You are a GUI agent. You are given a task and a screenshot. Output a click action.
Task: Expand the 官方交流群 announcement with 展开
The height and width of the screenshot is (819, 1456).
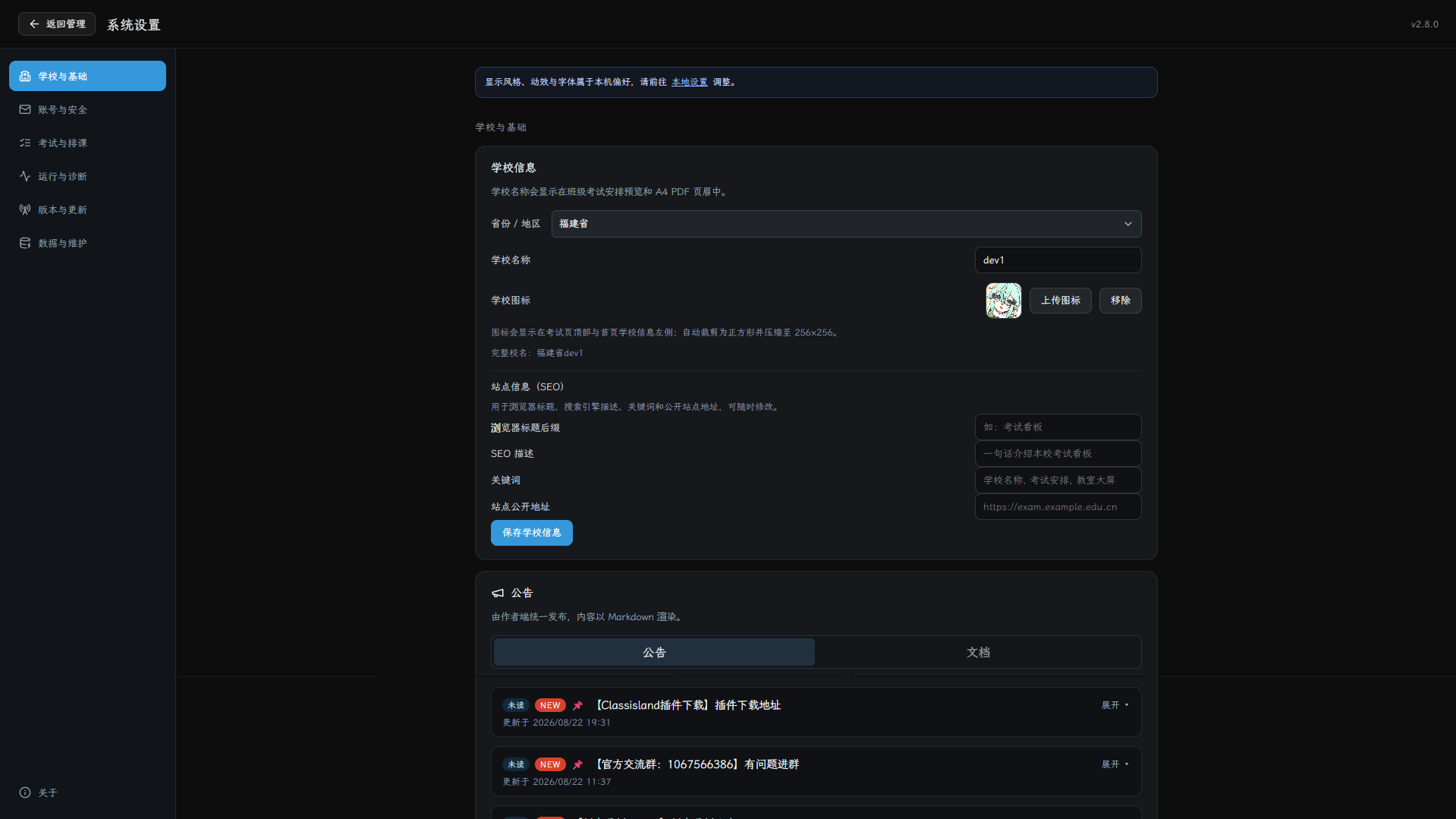[1115, 764]
